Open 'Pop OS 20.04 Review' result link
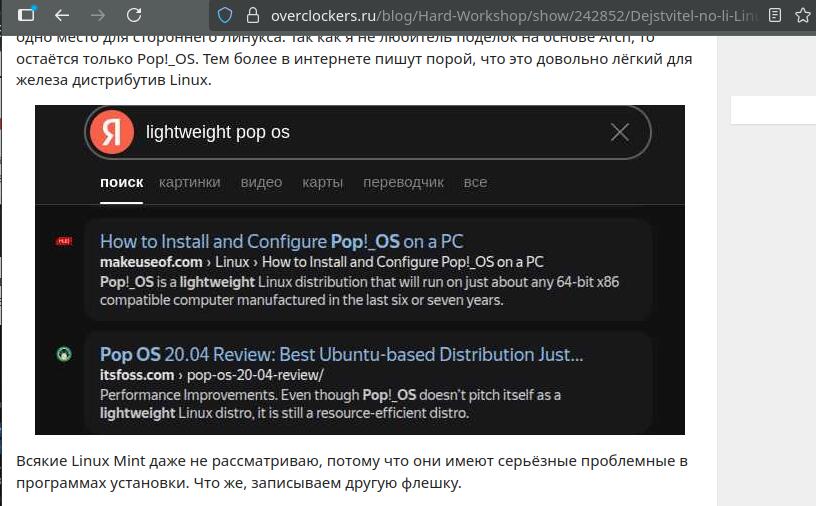Image resolution: width=816 pixels, height=506 pixels. tap(341, 354)
